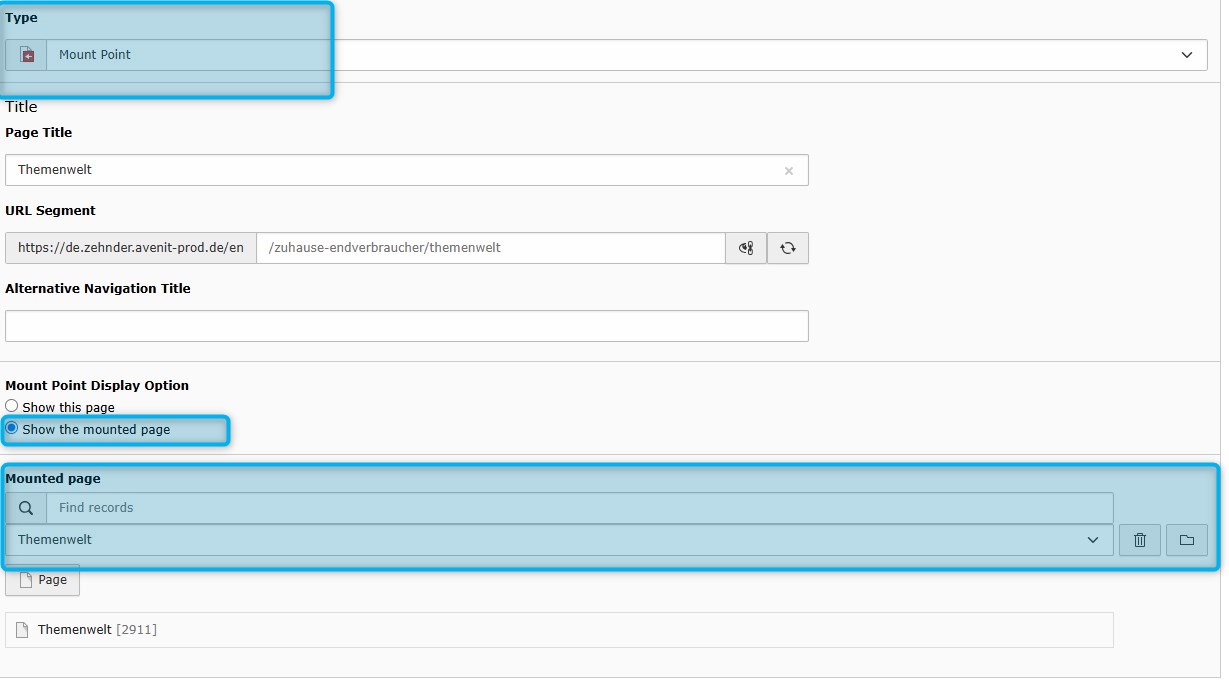The image size is (1229, 684).
Task: Click the Page button below Mounted page
Action: (43, 580)
